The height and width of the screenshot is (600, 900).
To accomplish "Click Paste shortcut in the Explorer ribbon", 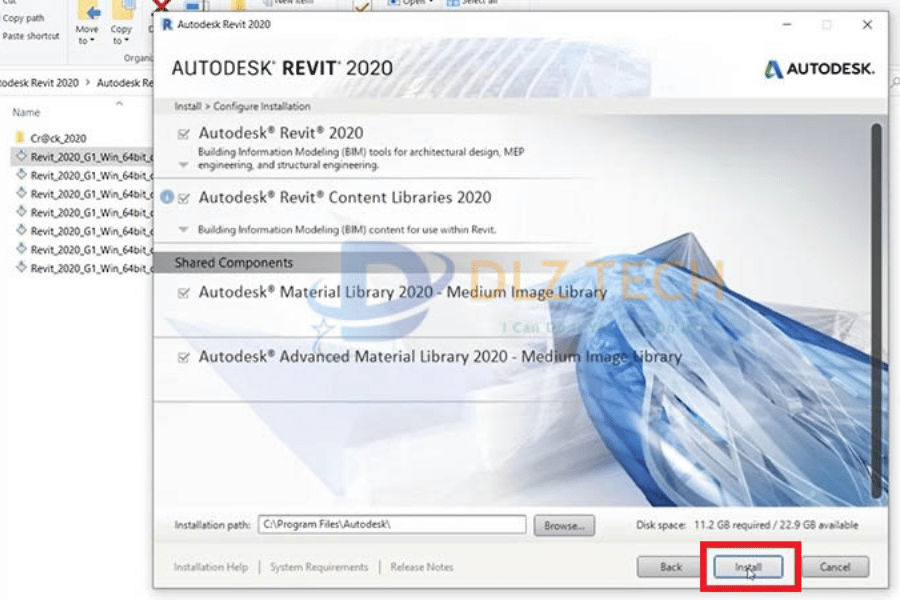I will pyautogui.click(x=30, y=36).
